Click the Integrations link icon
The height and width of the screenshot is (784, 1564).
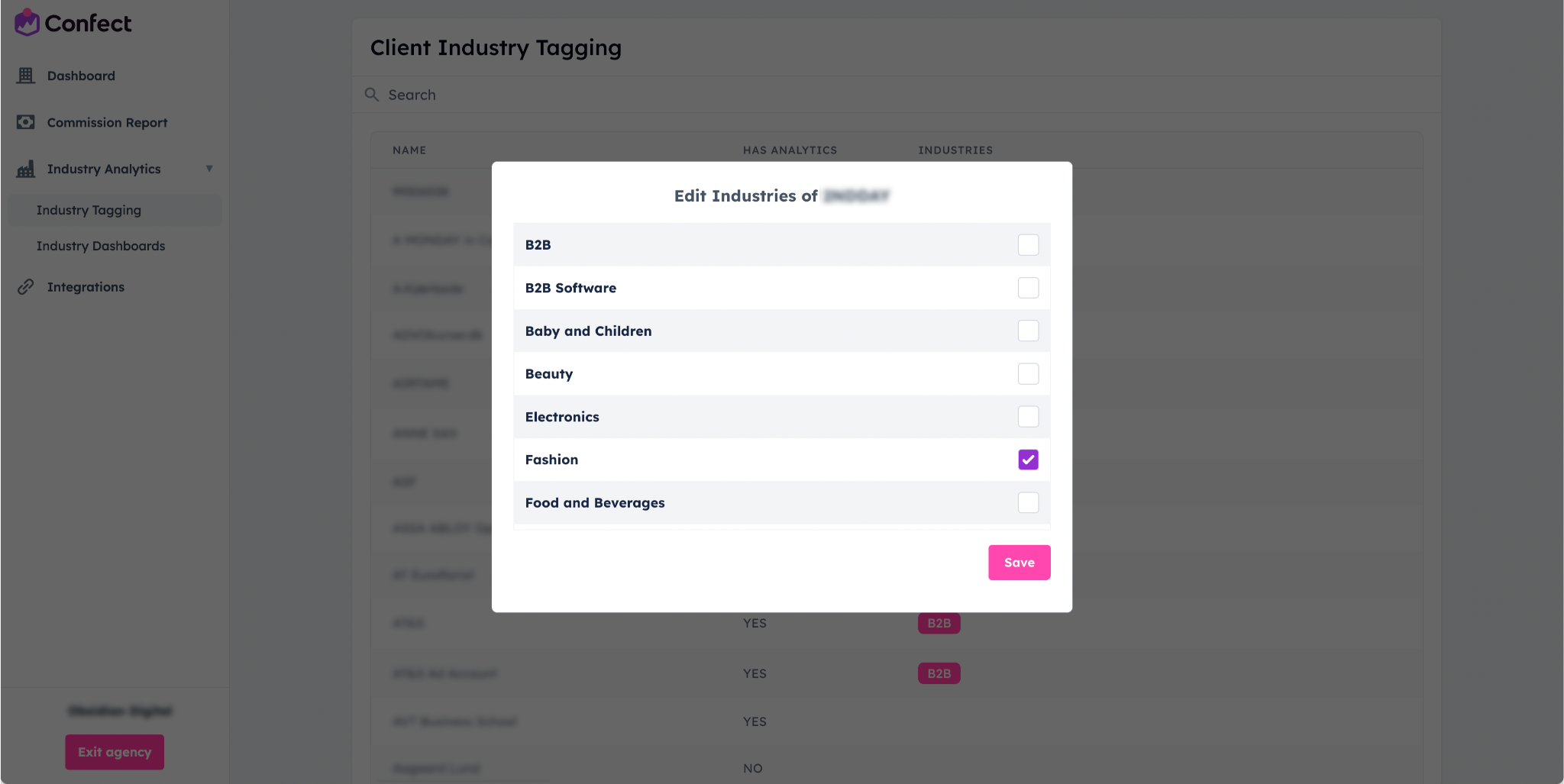26,287
